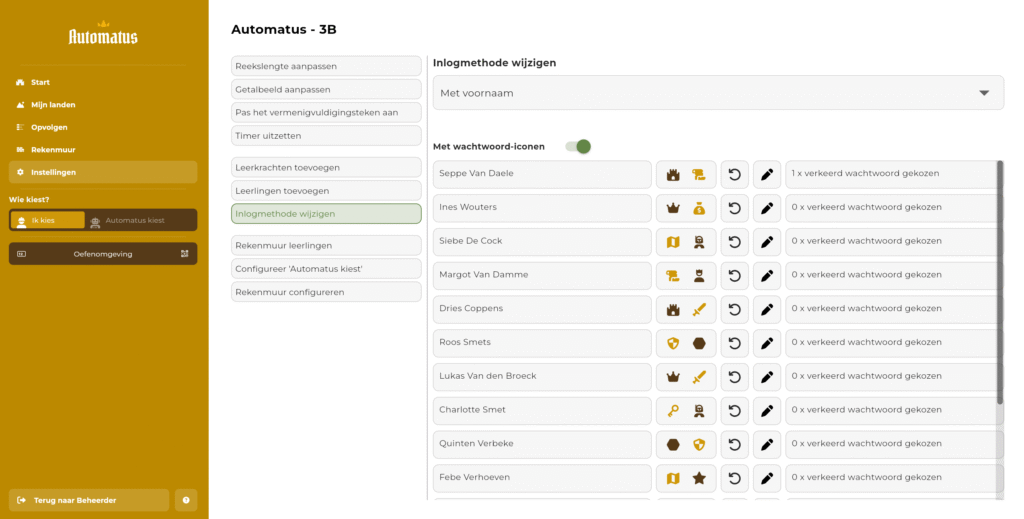The height and width of the screenshot is (519, 1024).
Task: Click the key icon for Charlotte Smet
Action: (x=673, y=410)
